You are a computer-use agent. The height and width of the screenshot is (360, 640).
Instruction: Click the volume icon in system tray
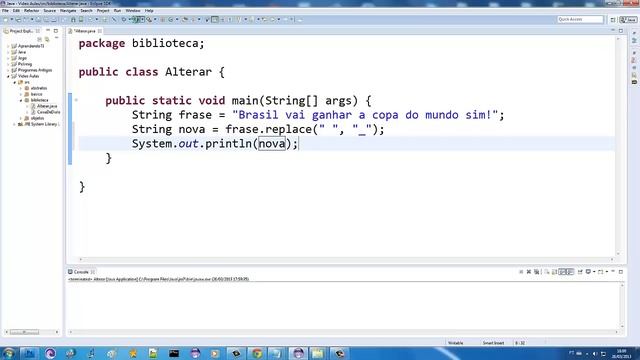(595, 353)
